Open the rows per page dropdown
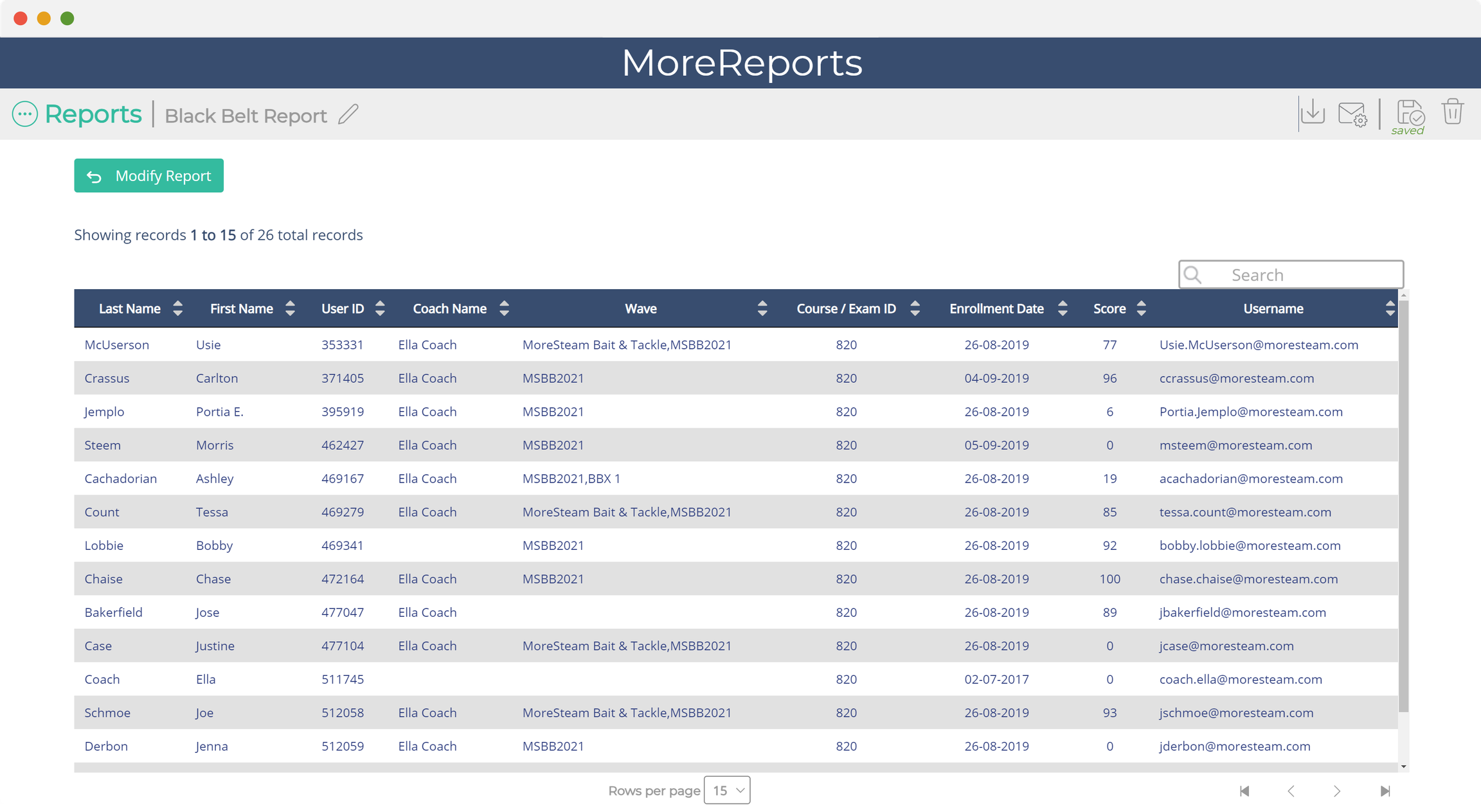Image resolution: width=1481 pixels, height=812 pixels. click(x=727, y=790)
